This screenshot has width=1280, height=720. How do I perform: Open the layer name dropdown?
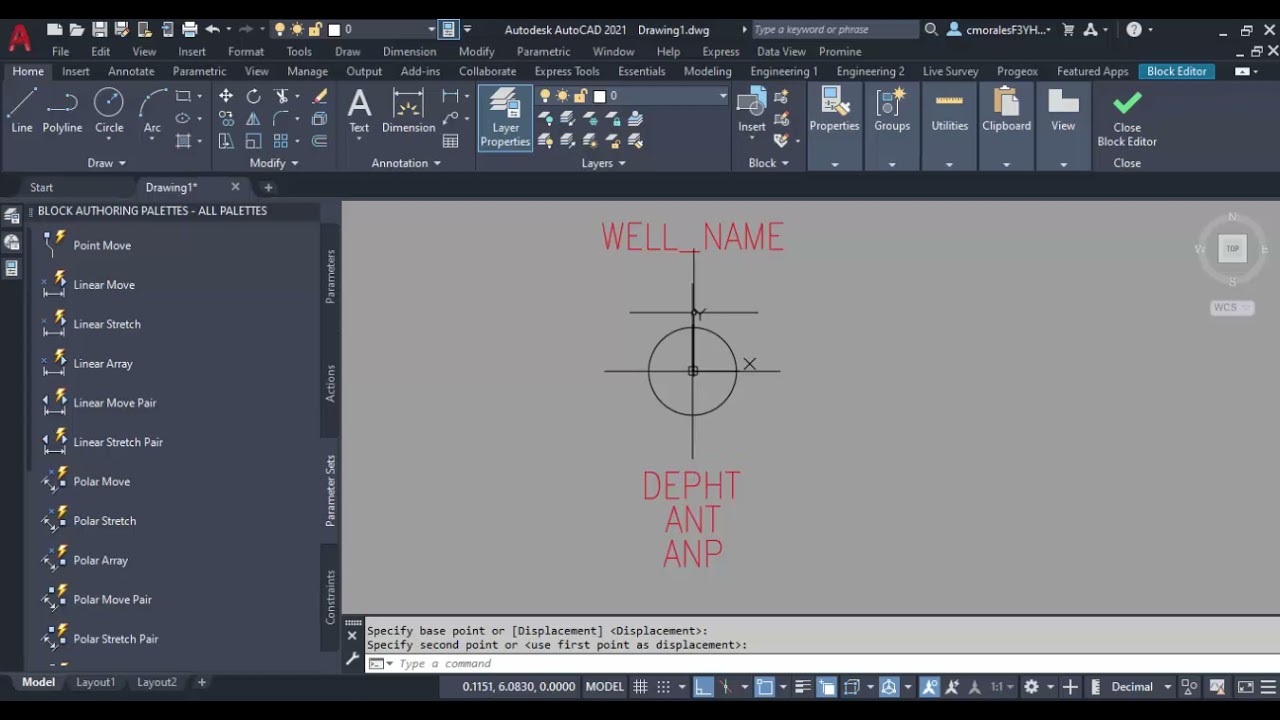[x=722, y=96]
